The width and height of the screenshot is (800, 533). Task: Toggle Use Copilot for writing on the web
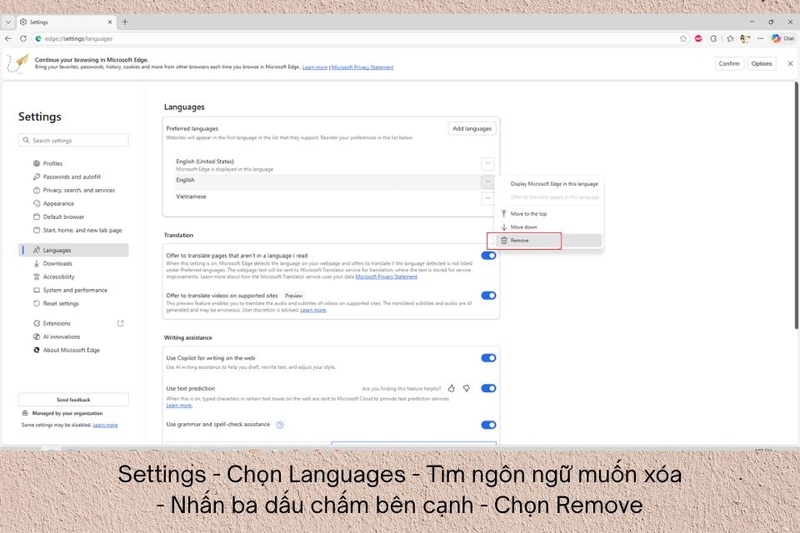point(488,358)
